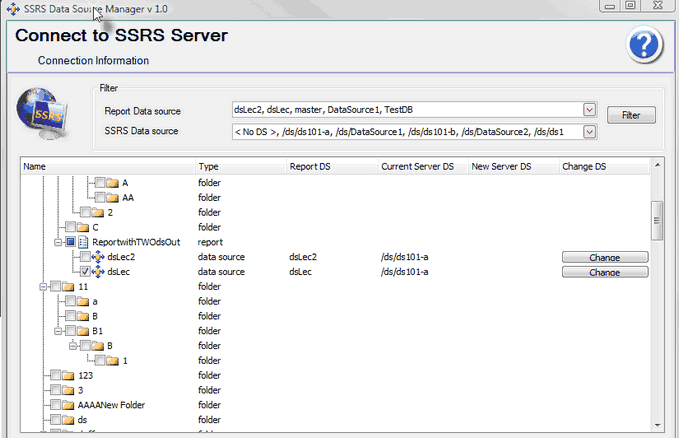Check the box for folder C
The image size is (679, 438).
[x=70, y=227]
